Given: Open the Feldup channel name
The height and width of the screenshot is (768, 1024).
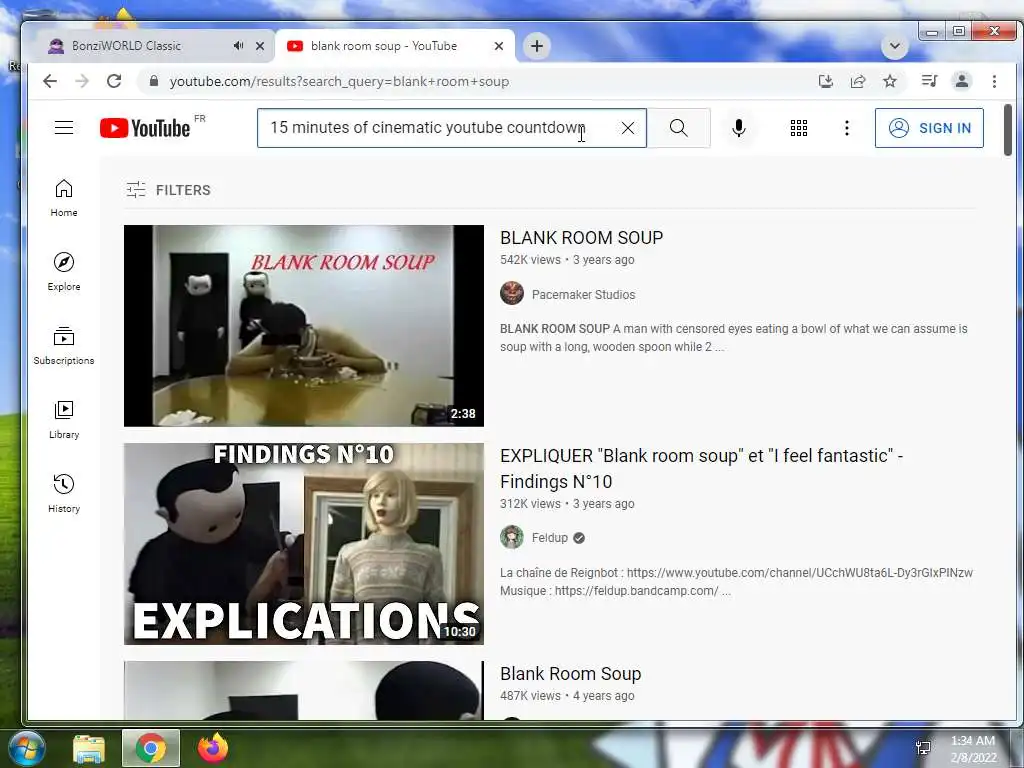Looking at the screenshot, I should tap(549, 537).
